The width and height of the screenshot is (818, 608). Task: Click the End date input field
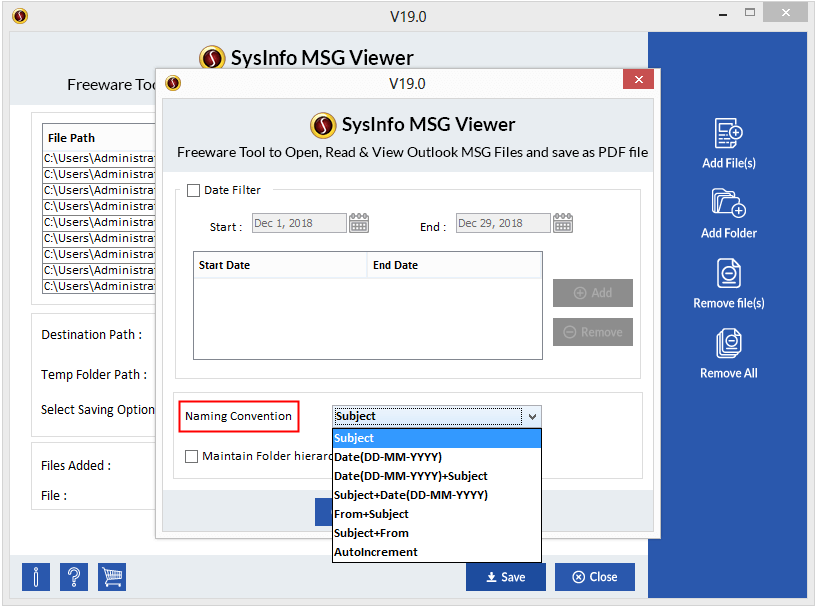503,223
